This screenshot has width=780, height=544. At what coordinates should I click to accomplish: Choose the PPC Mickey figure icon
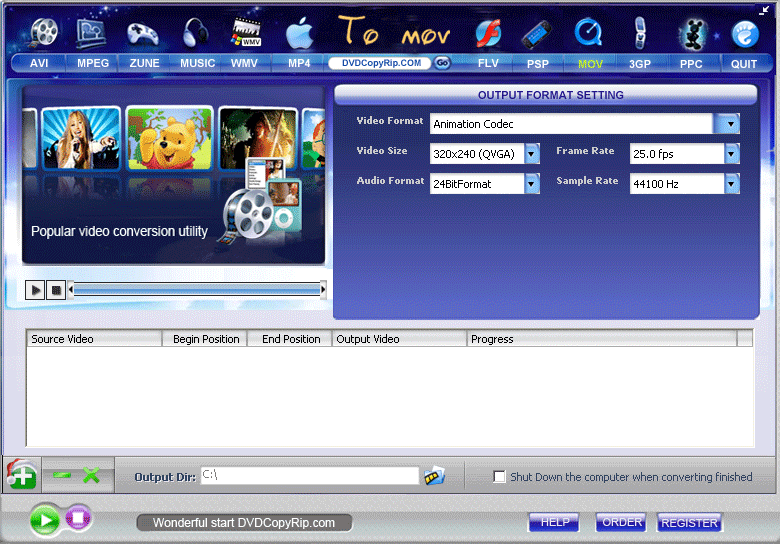pos(693,34)
